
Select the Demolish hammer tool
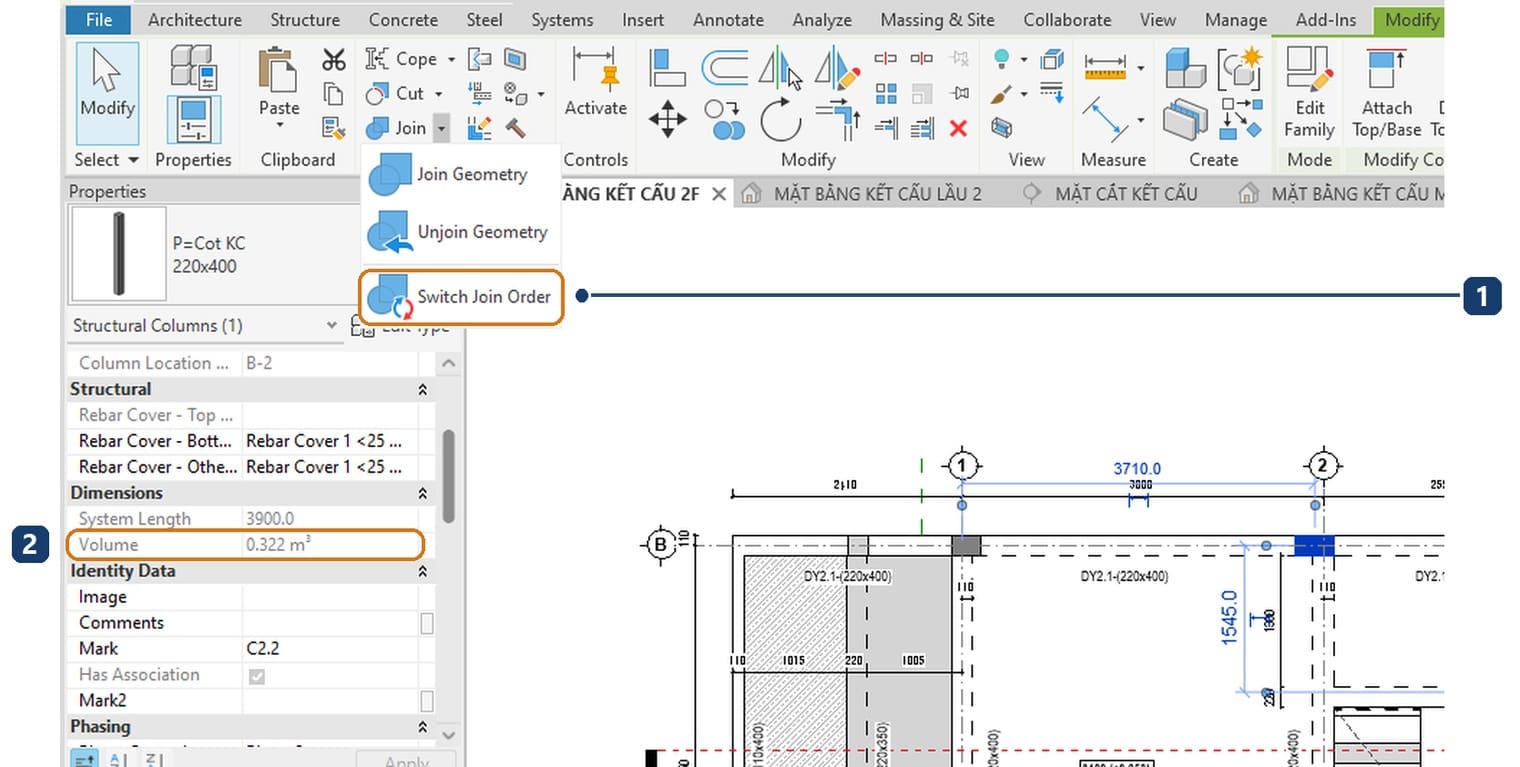coord(516,127)
